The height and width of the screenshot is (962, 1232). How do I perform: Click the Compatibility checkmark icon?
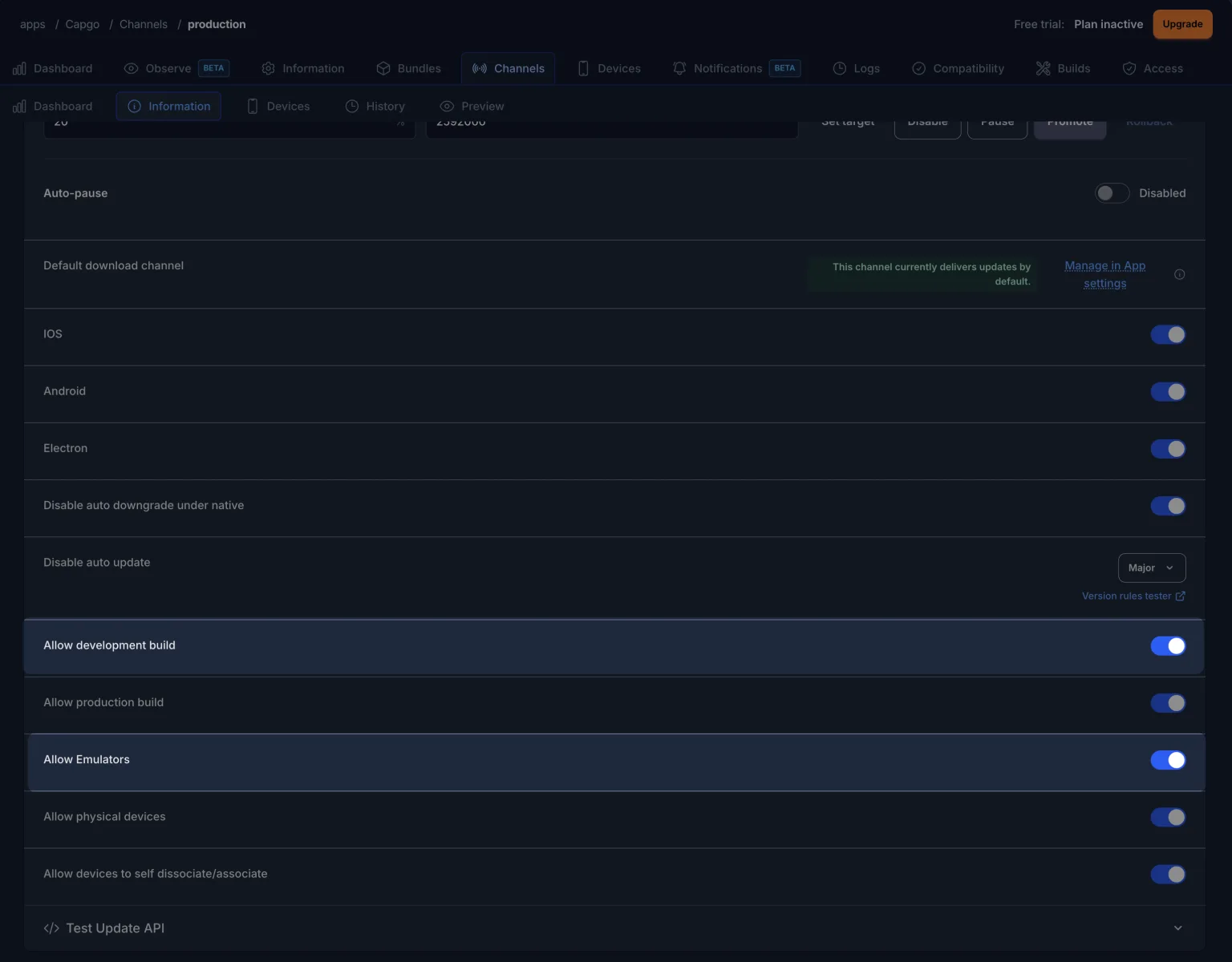919,68
